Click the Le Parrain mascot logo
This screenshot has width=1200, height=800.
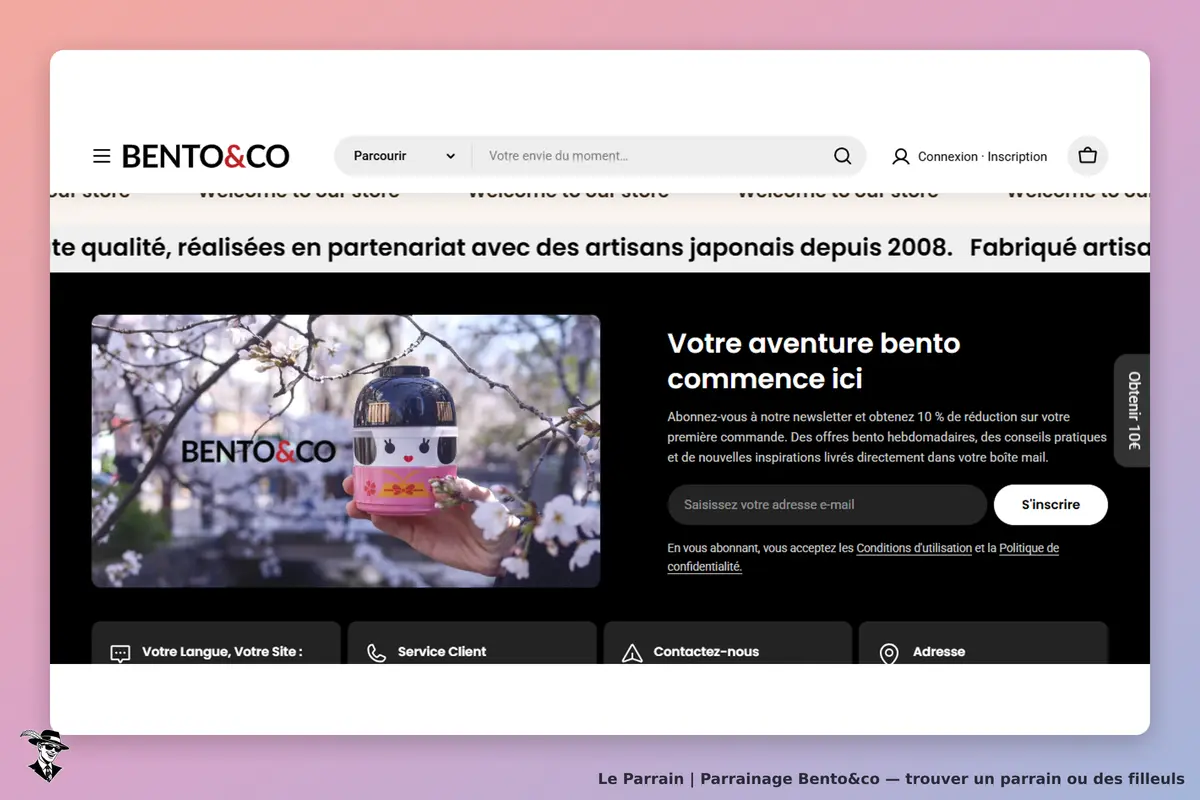coord(44,755)
